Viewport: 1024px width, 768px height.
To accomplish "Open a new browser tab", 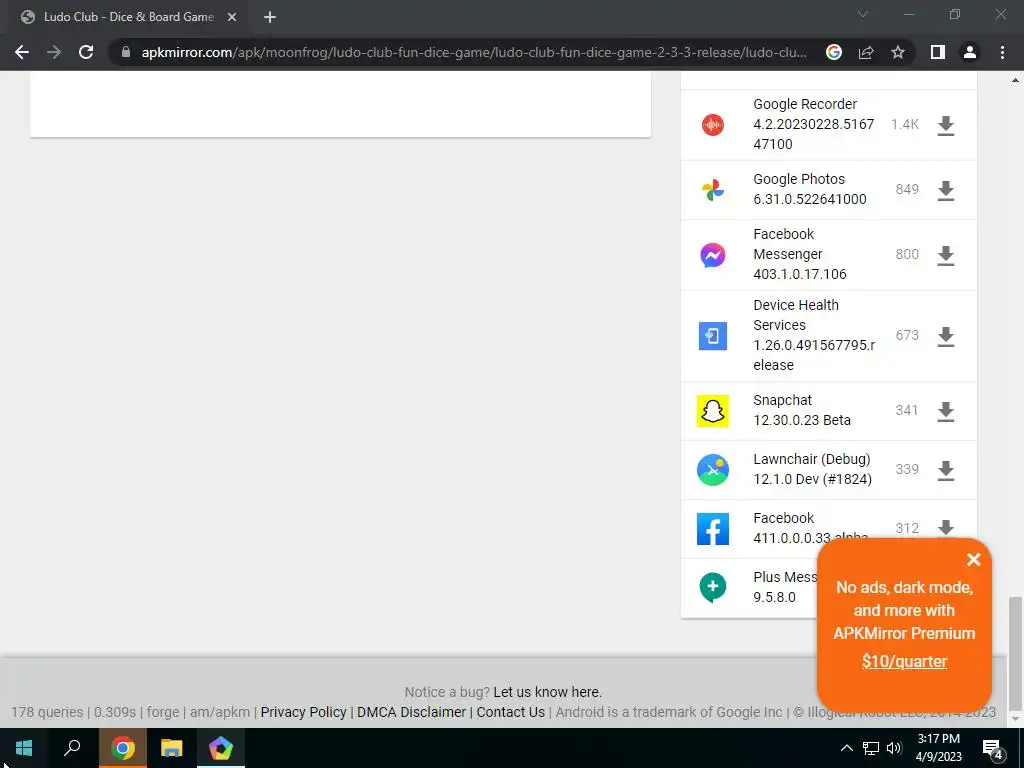I will tap(270, 17).
